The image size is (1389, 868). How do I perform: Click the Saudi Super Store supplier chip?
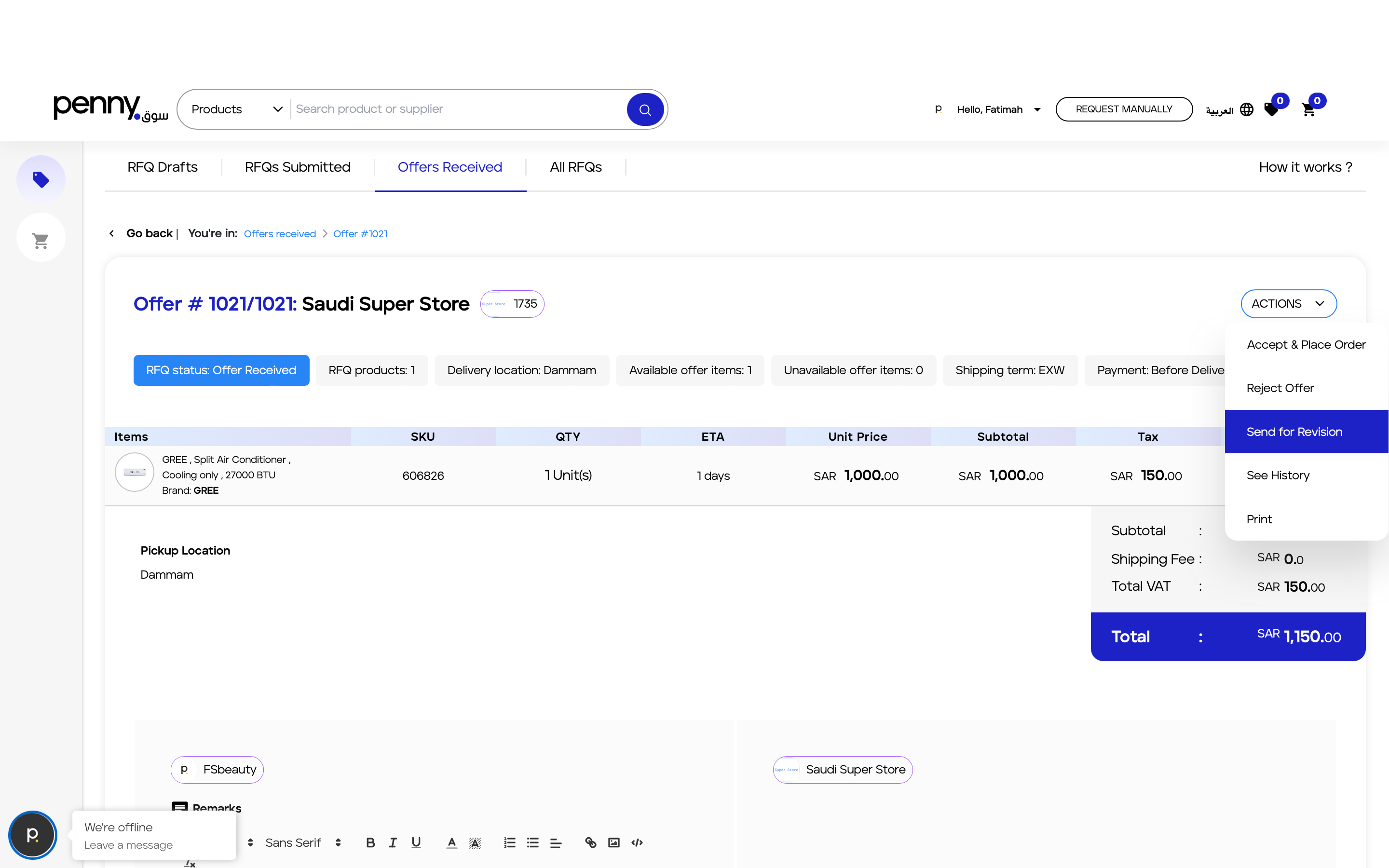pyautogui.click(x=843, y=770)
